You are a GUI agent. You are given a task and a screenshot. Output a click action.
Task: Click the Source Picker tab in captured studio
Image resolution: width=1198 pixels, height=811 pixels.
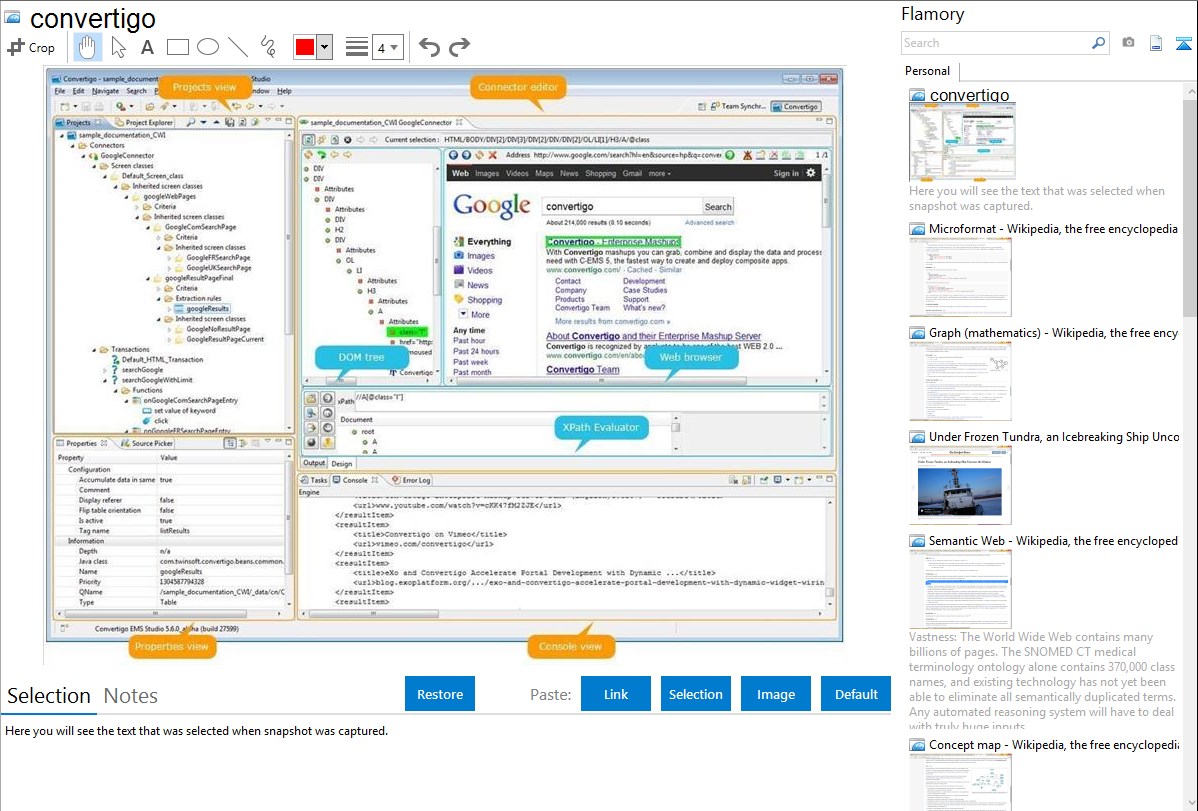(x=147, y=443)
